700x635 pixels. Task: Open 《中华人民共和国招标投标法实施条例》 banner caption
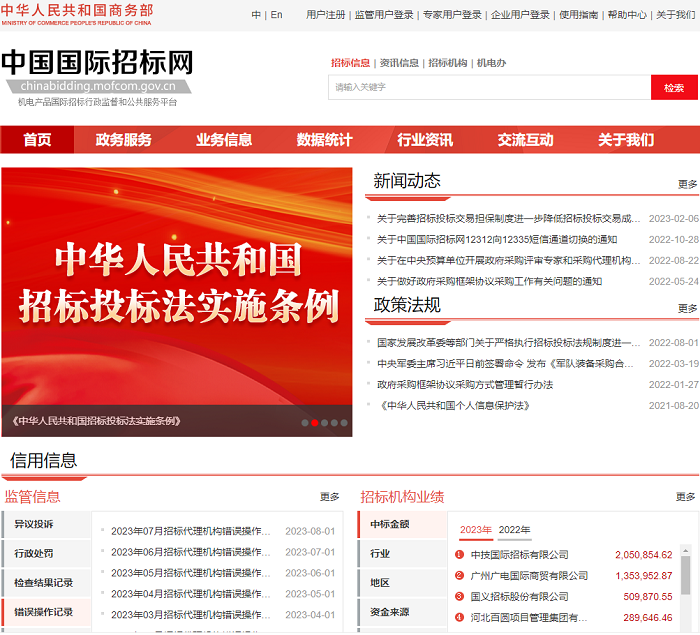[96, 421]
